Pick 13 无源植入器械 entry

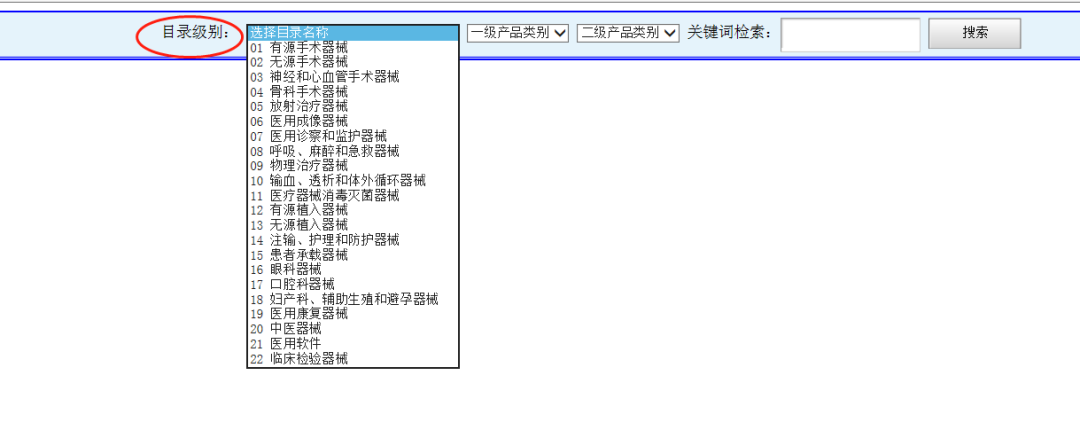(353, 225)
